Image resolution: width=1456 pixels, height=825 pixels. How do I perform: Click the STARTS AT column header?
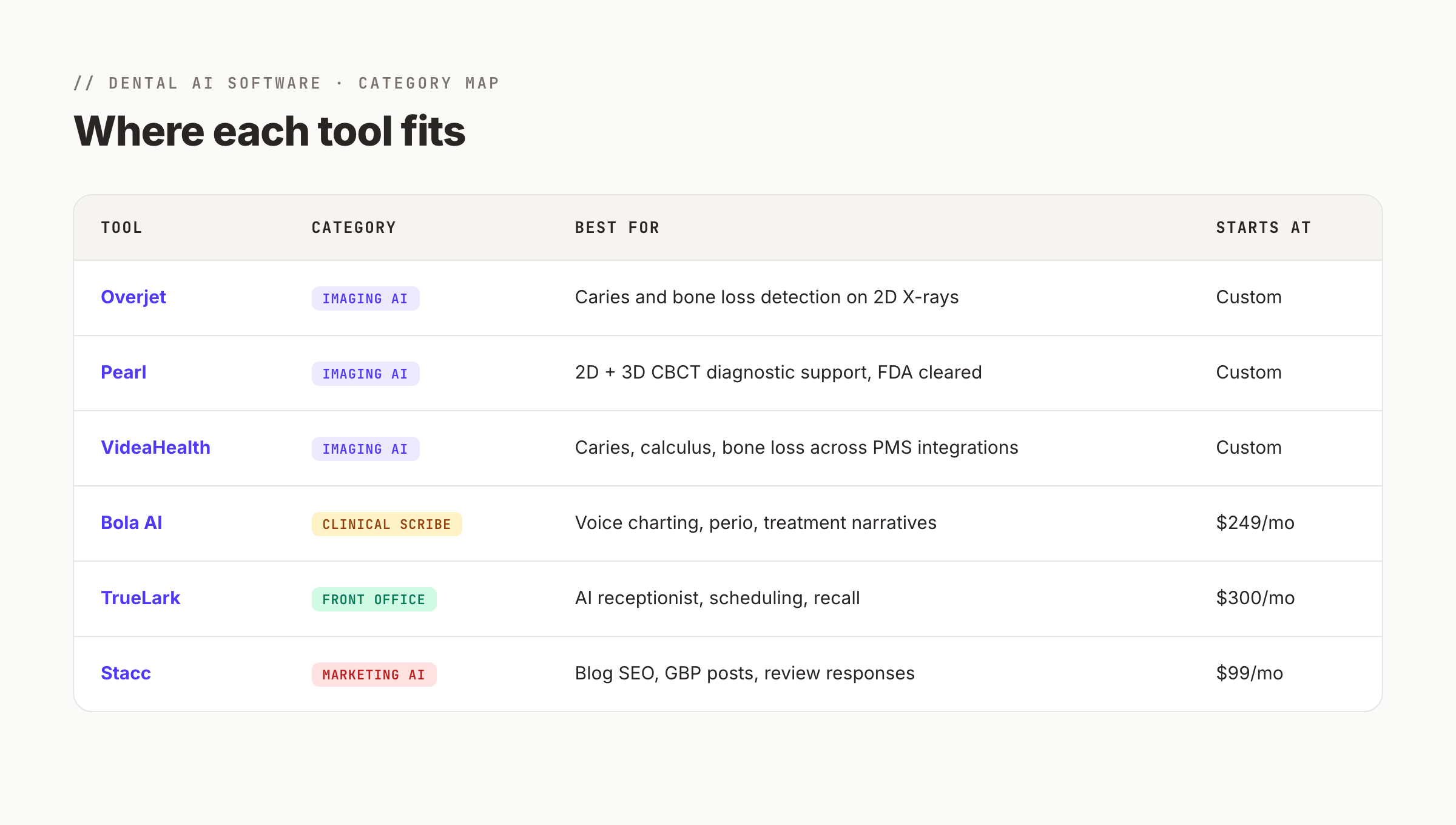tap(1264, 228)
